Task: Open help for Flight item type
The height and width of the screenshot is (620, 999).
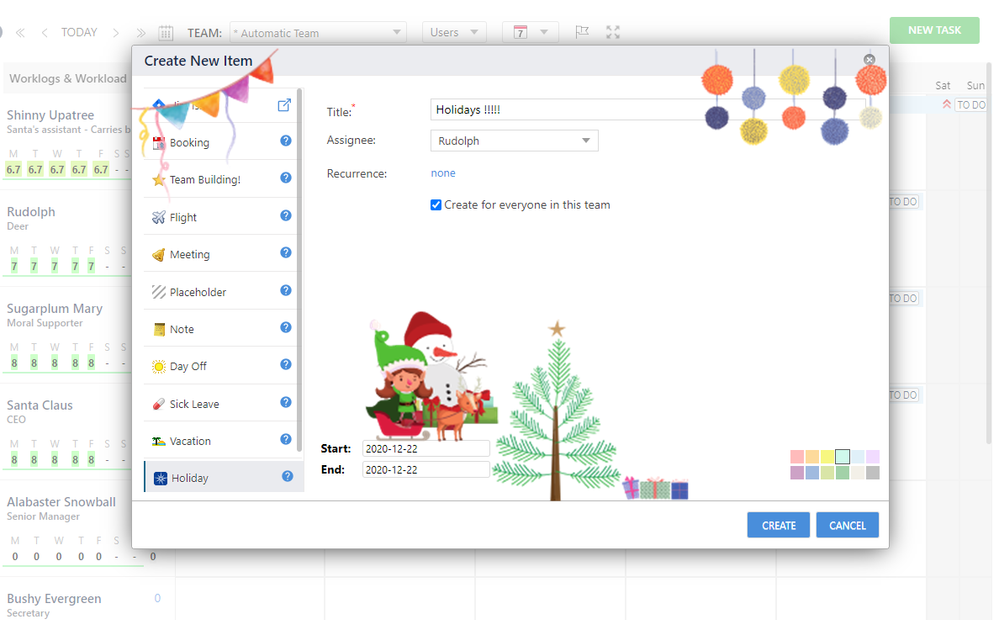Action: [286, 215]
